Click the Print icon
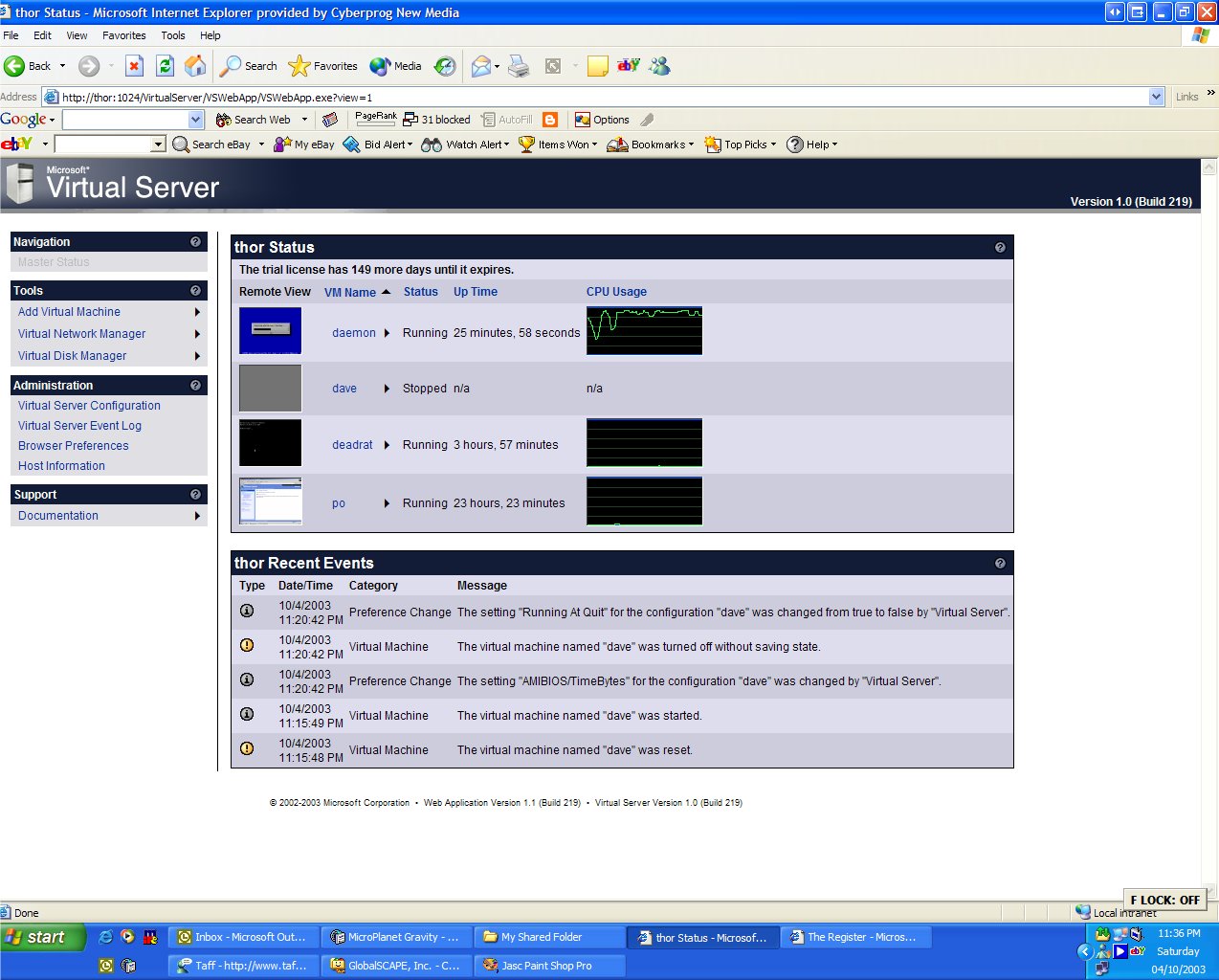This screenshot has width=1219, height=980. tap(519, 66)
